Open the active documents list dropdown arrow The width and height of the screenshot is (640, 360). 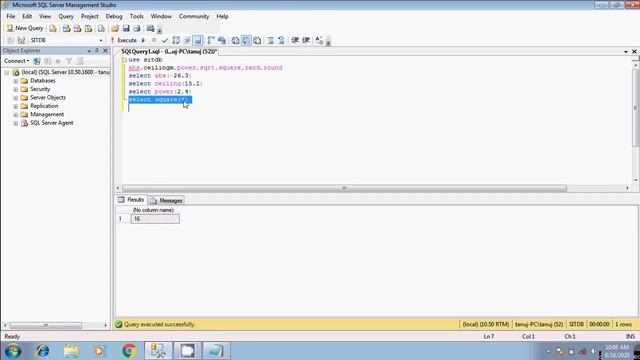click(x=626, y=52)
